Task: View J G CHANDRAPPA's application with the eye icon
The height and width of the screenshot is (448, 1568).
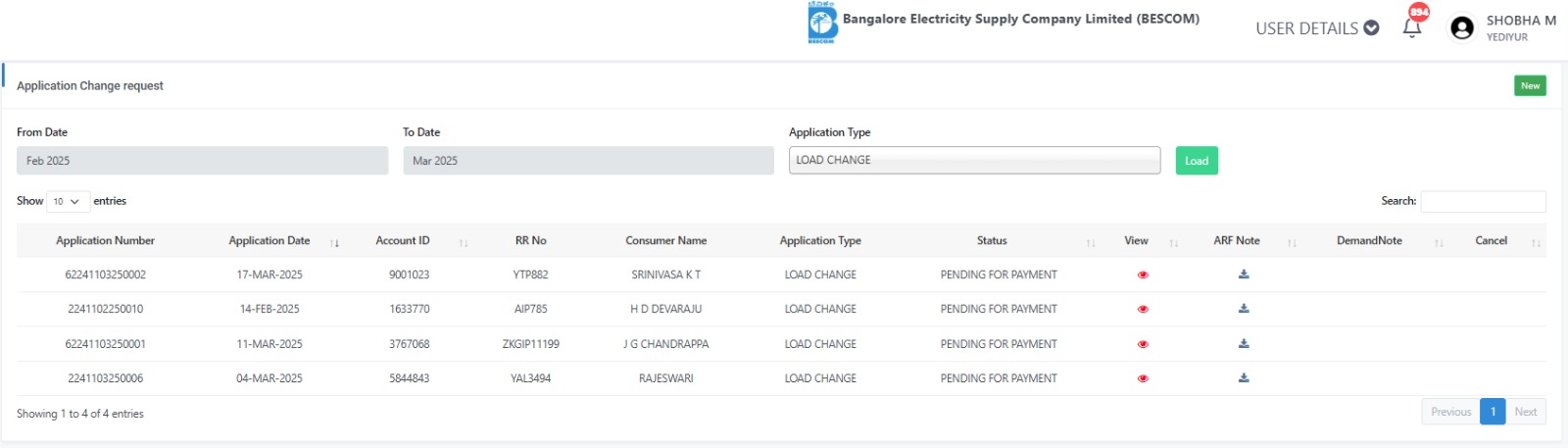Action: [x=1143, y=345]
